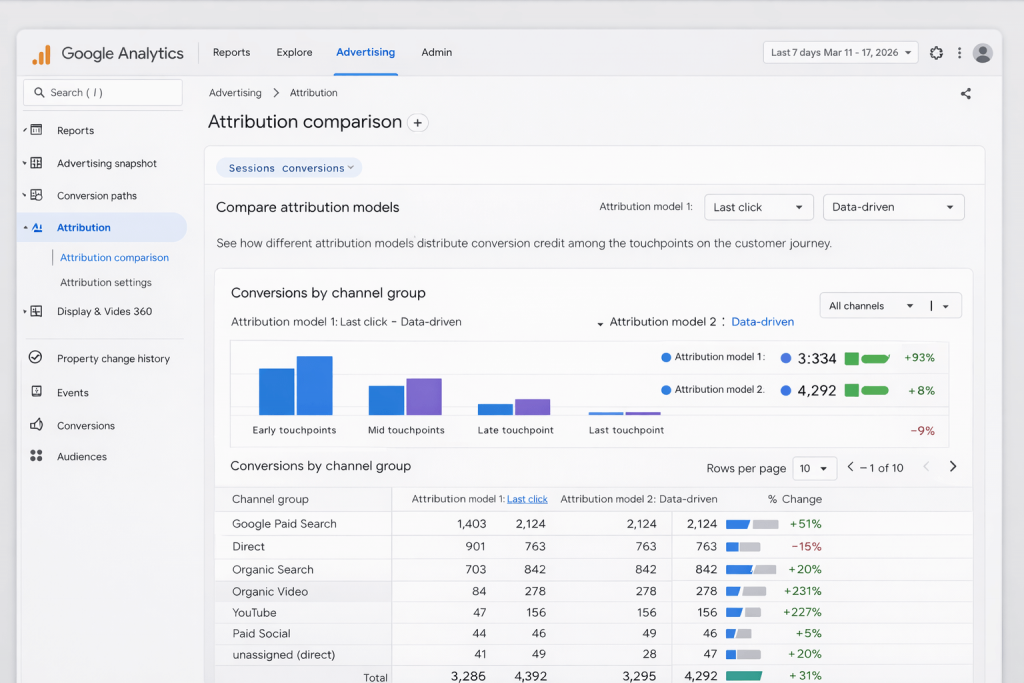Screen dimensions: 1024x683
Task: Click the Audiences four-dot icon
Action: (36, 456)
